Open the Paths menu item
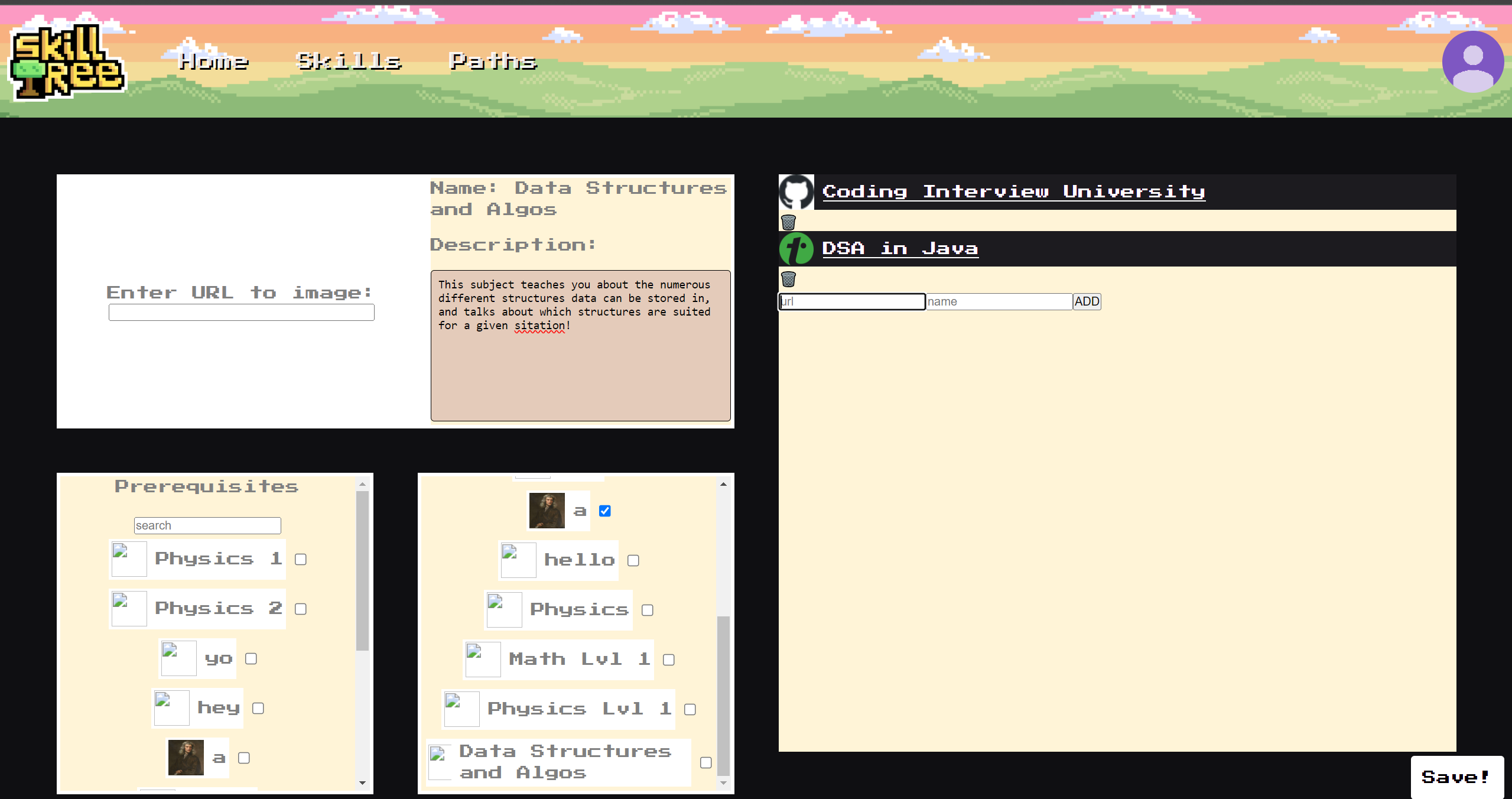This screenshot has width=1512, height=799. coord(493,61)
